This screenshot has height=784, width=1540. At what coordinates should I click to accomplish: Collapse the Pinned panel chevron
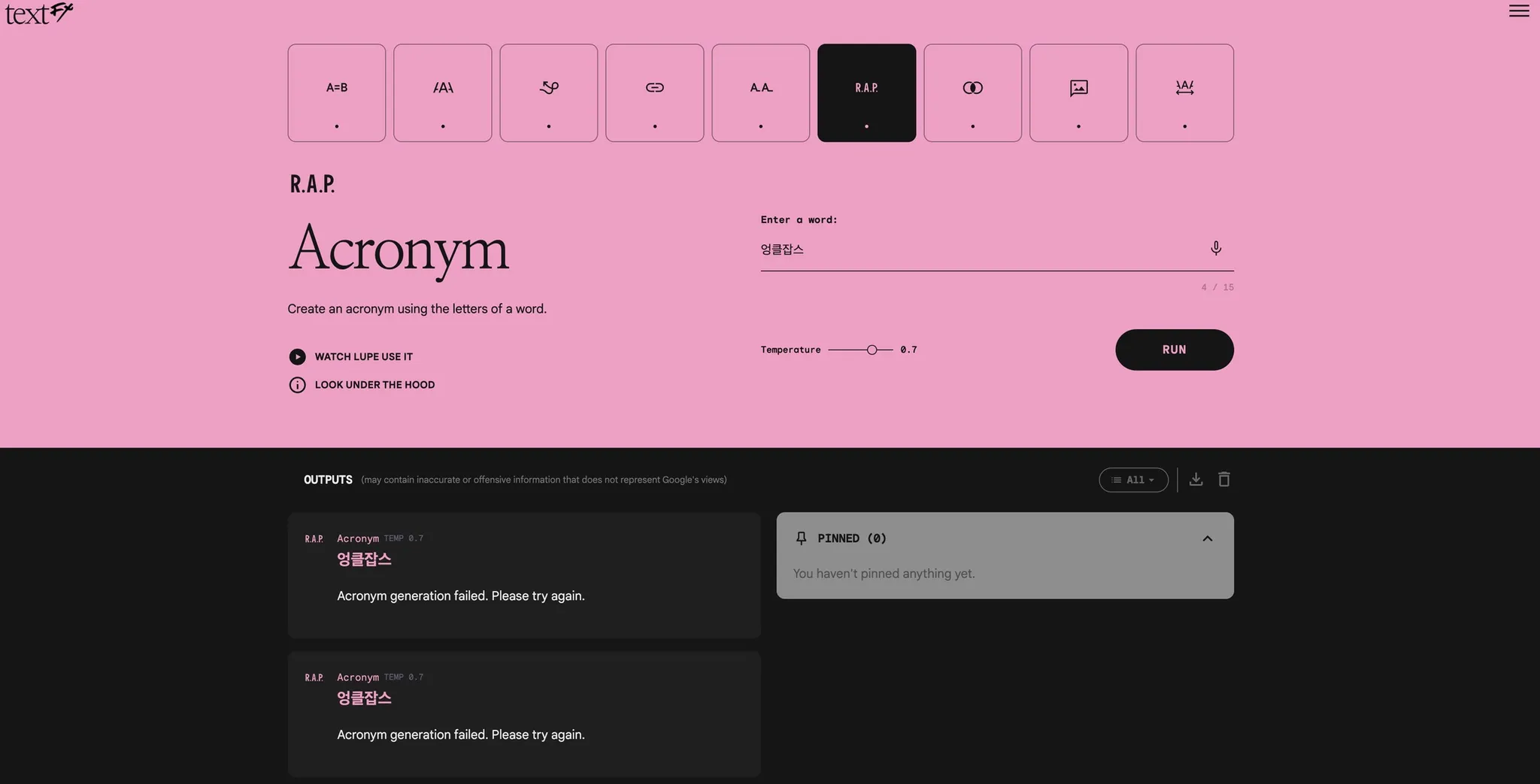(x=1207, y=538)
